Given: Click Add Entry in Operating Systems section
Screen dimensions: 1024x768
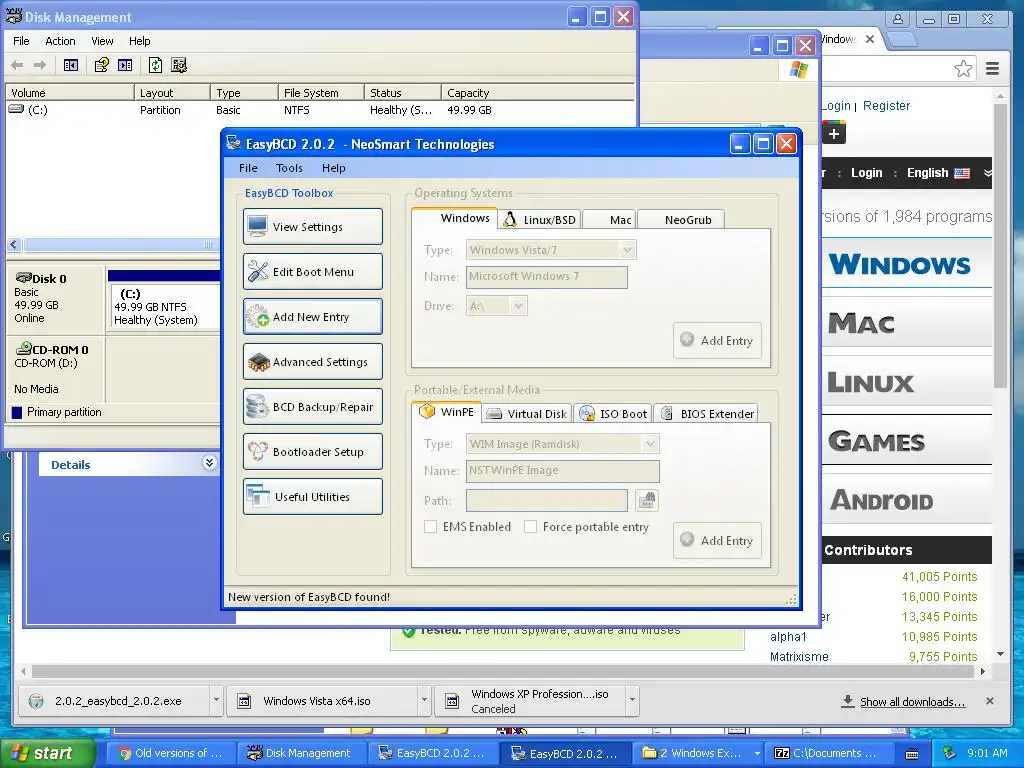Looking at the screenshot, I should pos(717,340).
